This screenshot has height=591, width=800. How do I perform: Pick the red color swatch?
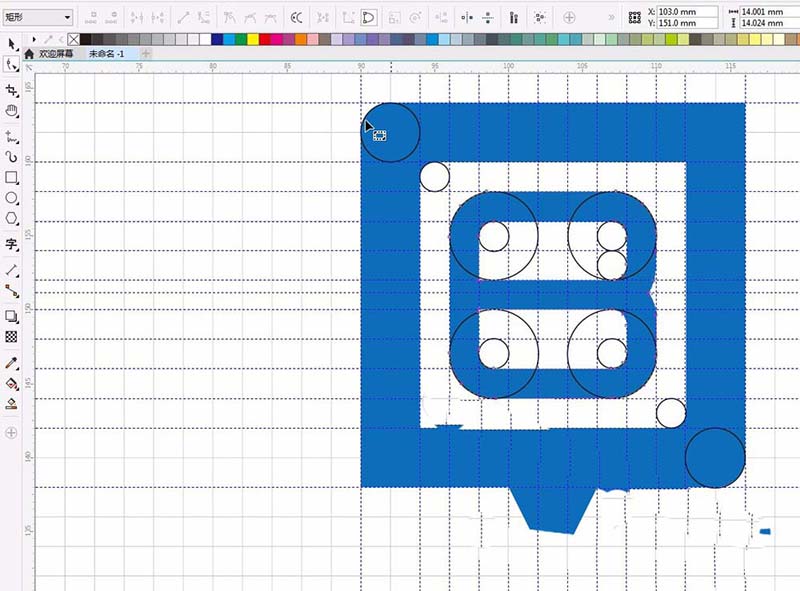click(x=265, y=39)
